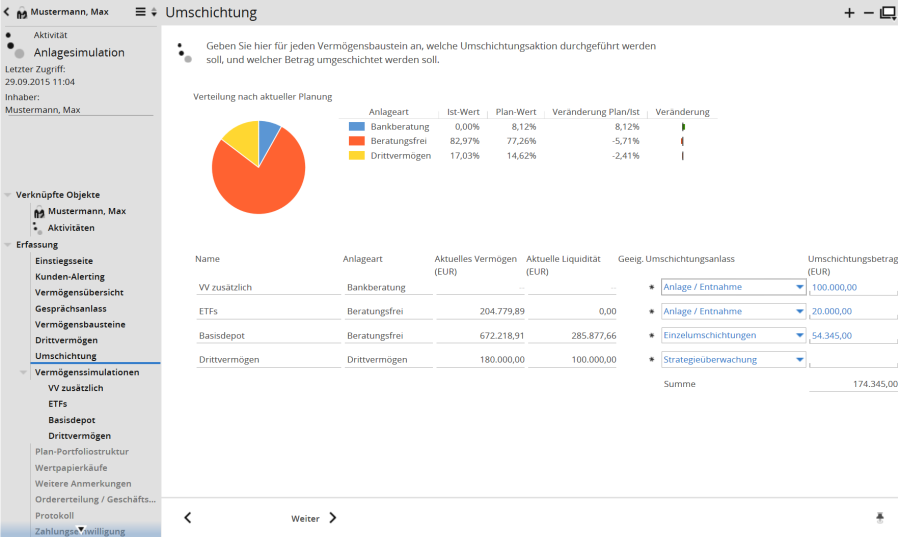Go back using the top-left chevron arrow
The height and width of the screenshot is (537, 900).
tap(8, 13)
